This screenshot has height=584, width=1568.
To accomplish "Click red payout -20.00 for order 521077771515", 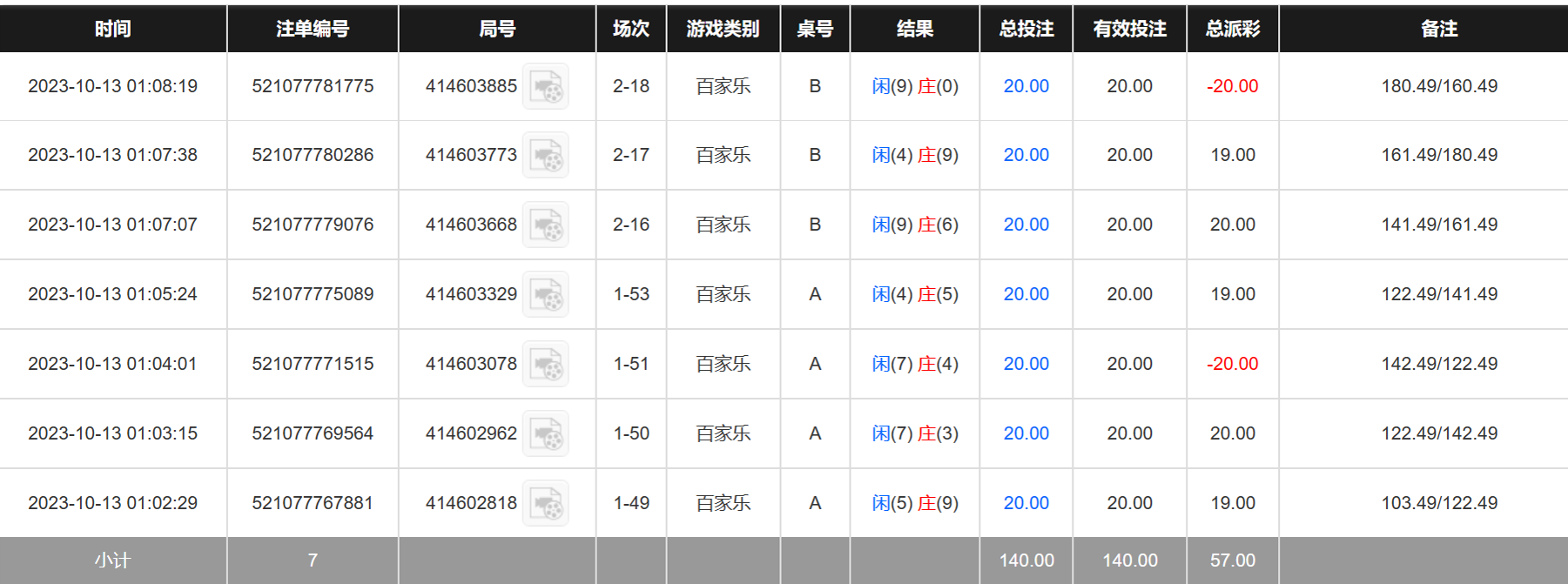I will pos(1233,364).
